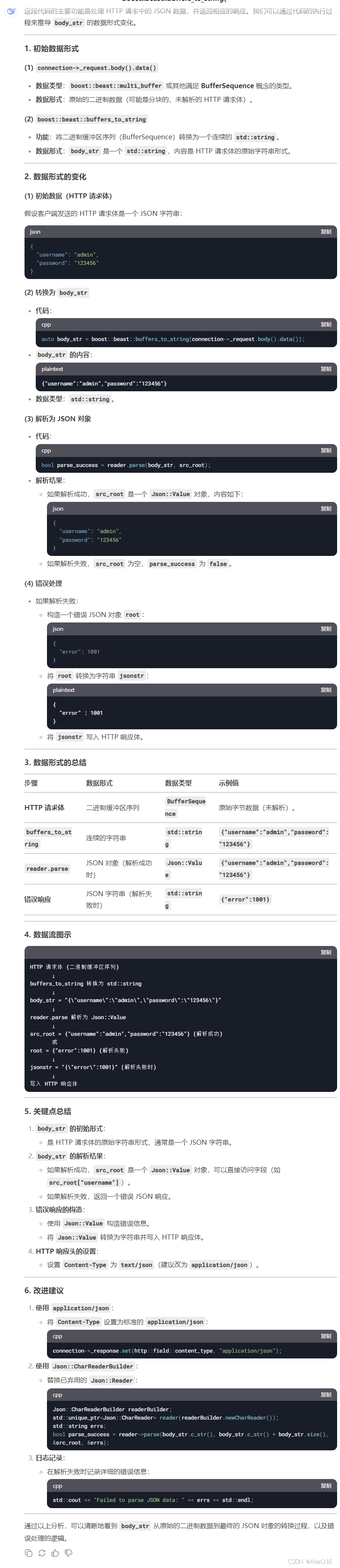340x1568 pixels.
Task: Click the inline code "boost::beast::buffers_to_string" subheading
Action: [91, 119]
